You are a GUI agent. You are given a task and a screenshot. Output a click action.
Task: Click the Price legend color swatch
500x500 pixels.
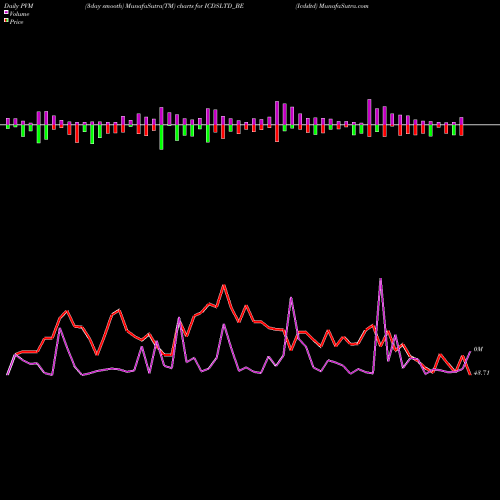[x=6, y=21]
